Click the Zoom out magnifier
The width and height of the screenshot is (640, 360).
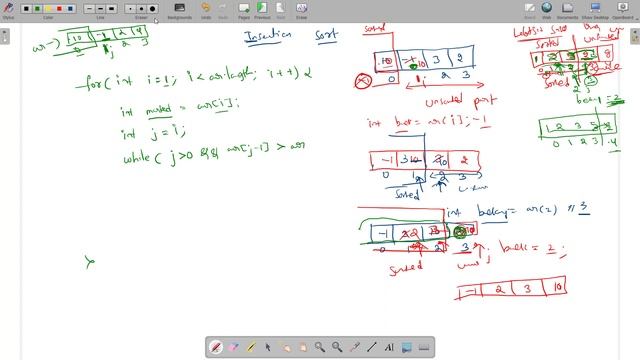337,347
